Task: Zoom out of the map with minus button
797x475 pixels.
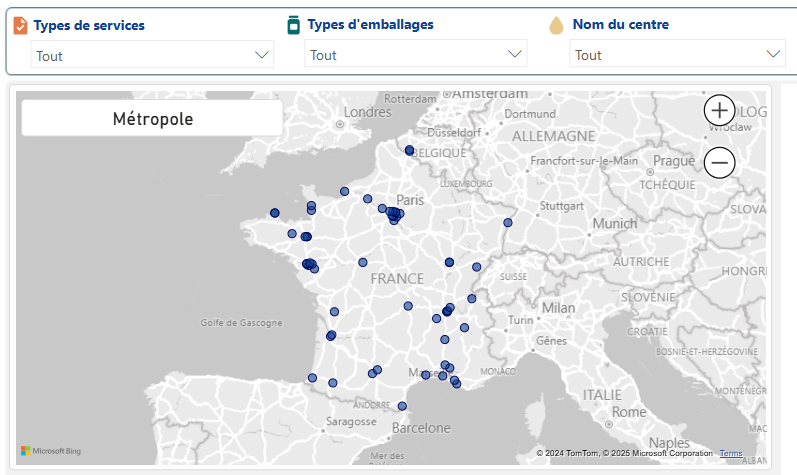Action: 719,161
